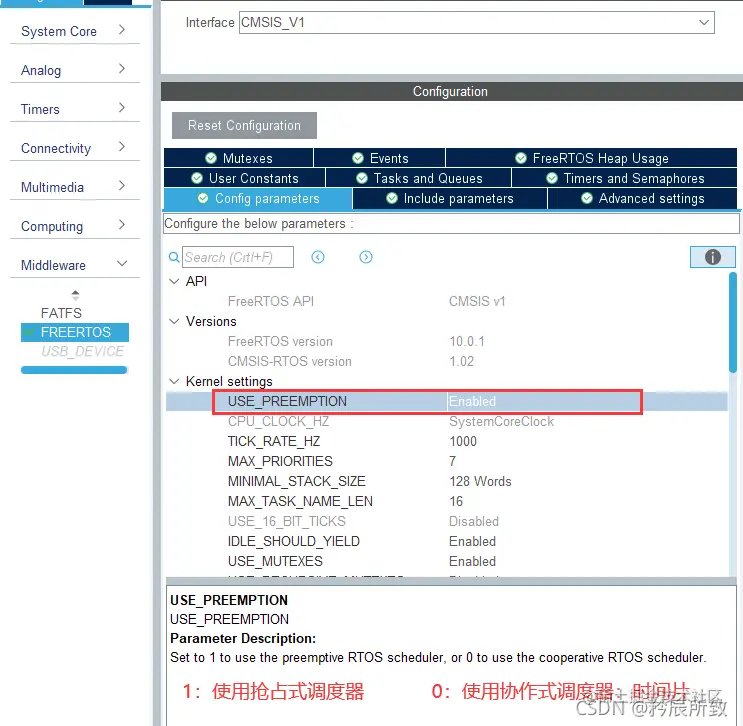This screenshot has width=743, height=726.
Task: Click the CMSIS v1 API value
Action: [477, 301]
